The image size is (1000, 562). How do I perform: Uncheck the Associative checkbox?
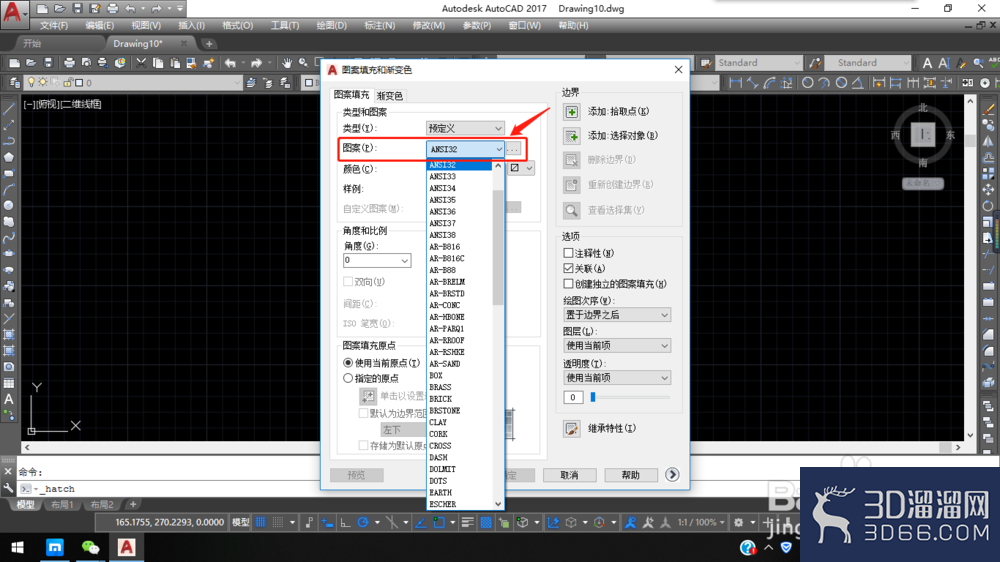click(568, 269)
